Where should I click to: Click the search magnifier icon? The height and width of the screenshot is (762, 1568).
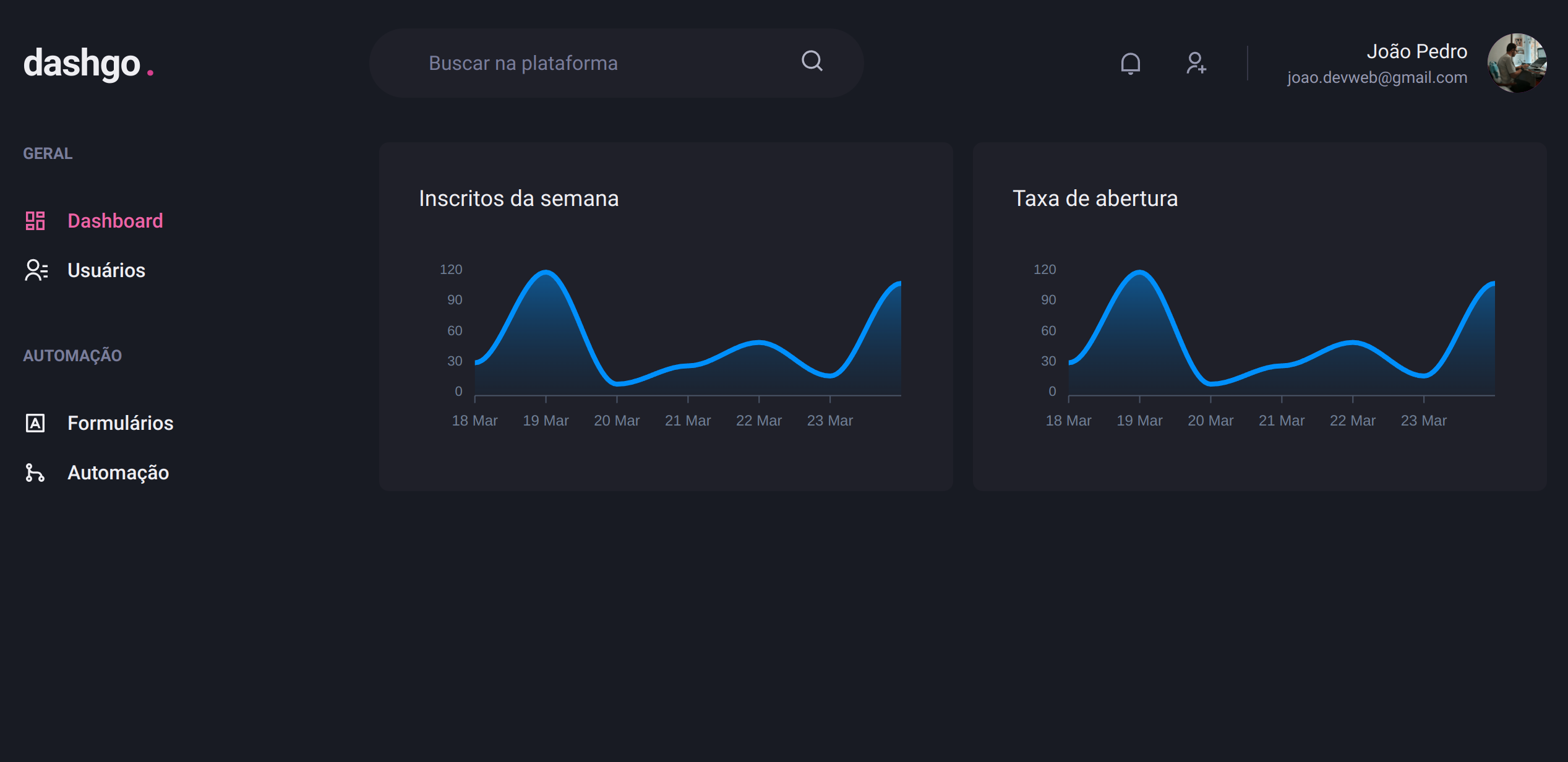pos(812,61)
